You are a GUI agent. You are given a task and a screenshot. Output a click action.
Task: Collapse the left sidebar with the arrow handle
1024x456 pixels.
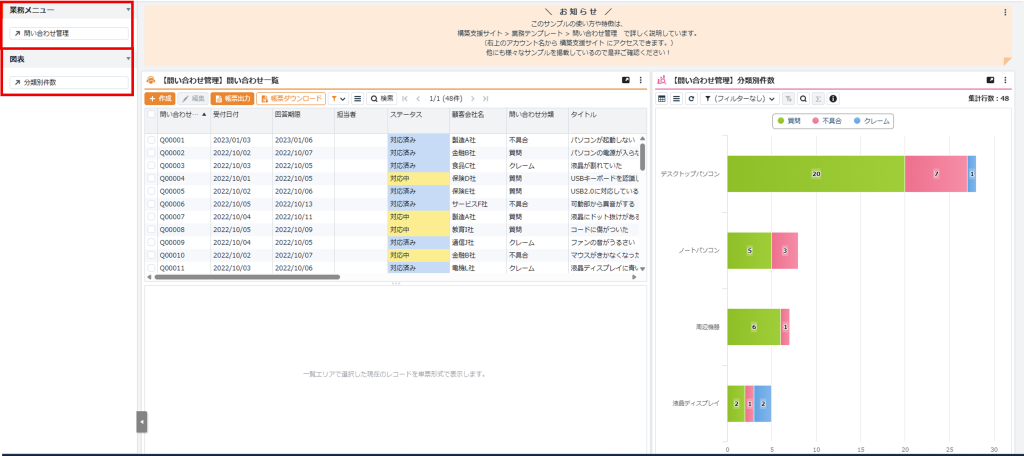tap(141, 422)
